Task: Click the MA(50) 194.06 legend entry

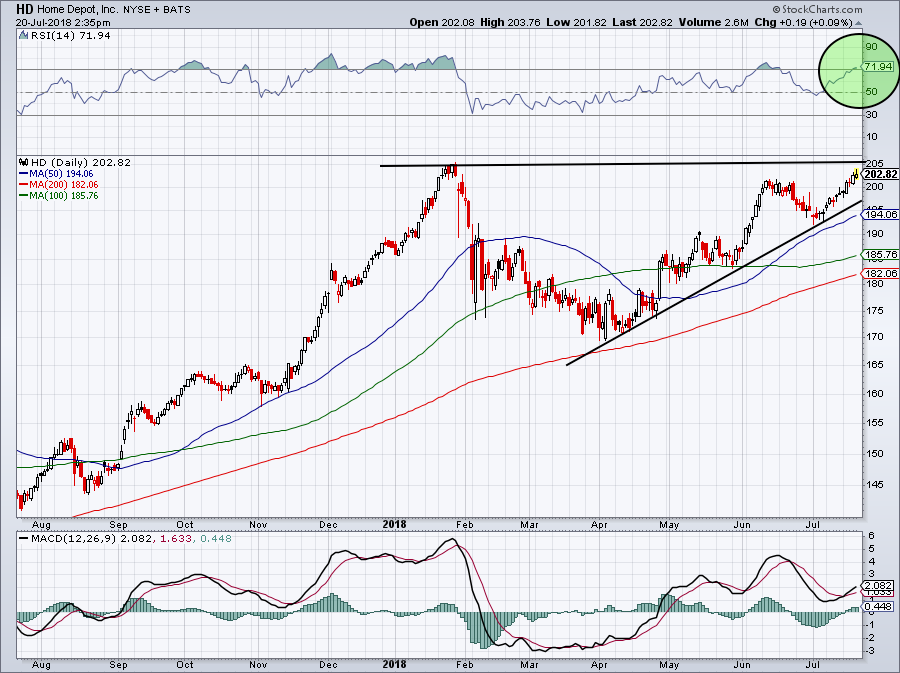Action: [61, 173]
